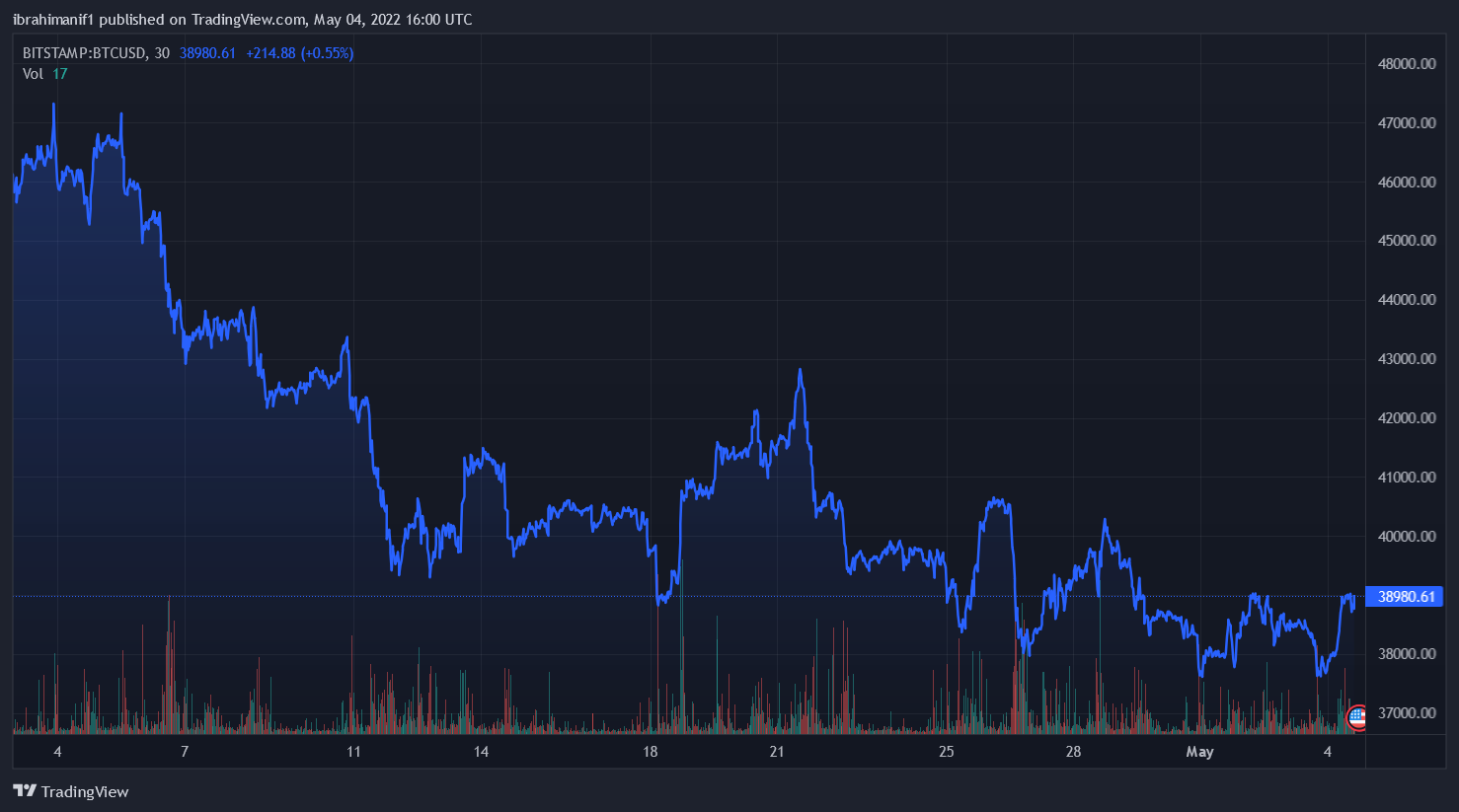This screenshot has height=812, width=1459.
Task: Select the May label on time axis
Action: [x=1199, y=752]
